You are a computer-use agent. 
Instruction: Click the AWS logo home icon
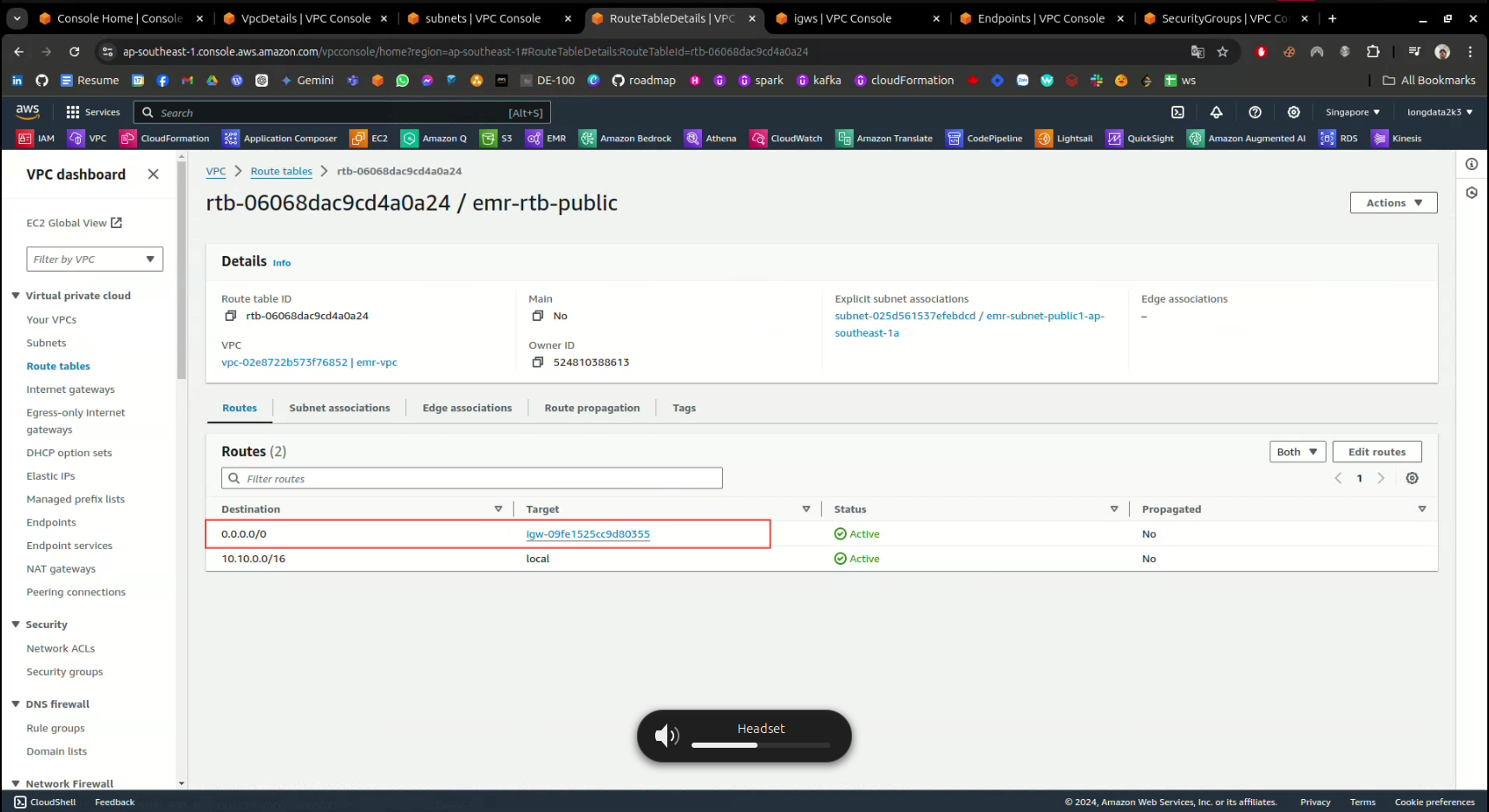pyautogui.click(x=28, y=112)
